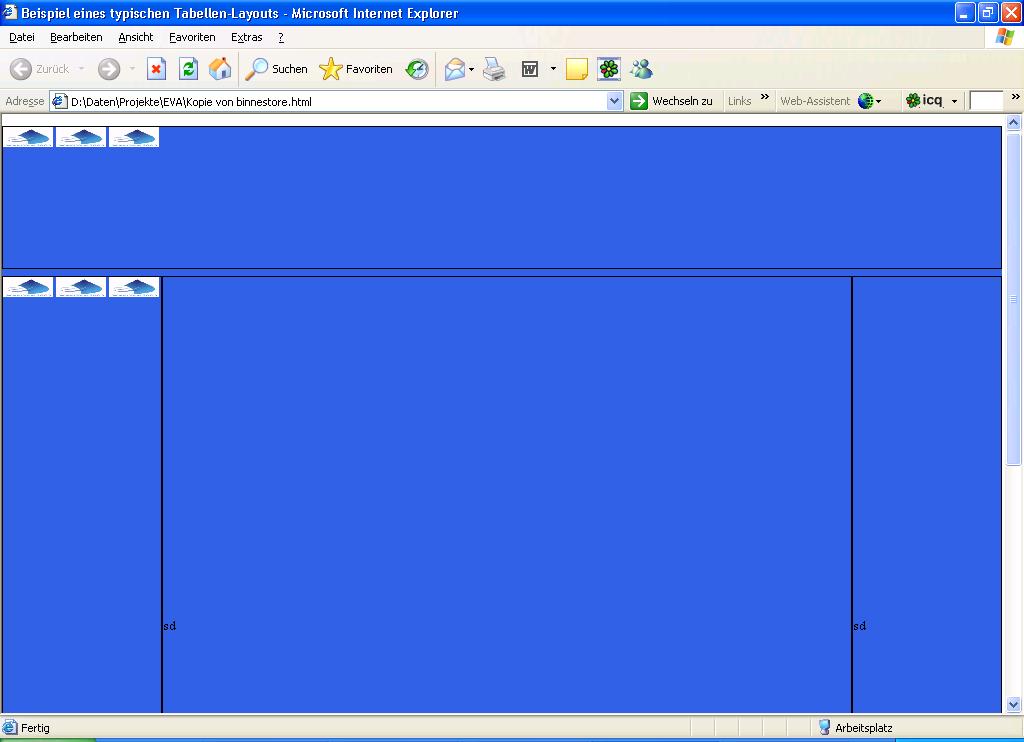Screen dimensions: 1024x742
Task: Click the Print icon in toolbar
Action: point(494,69)
